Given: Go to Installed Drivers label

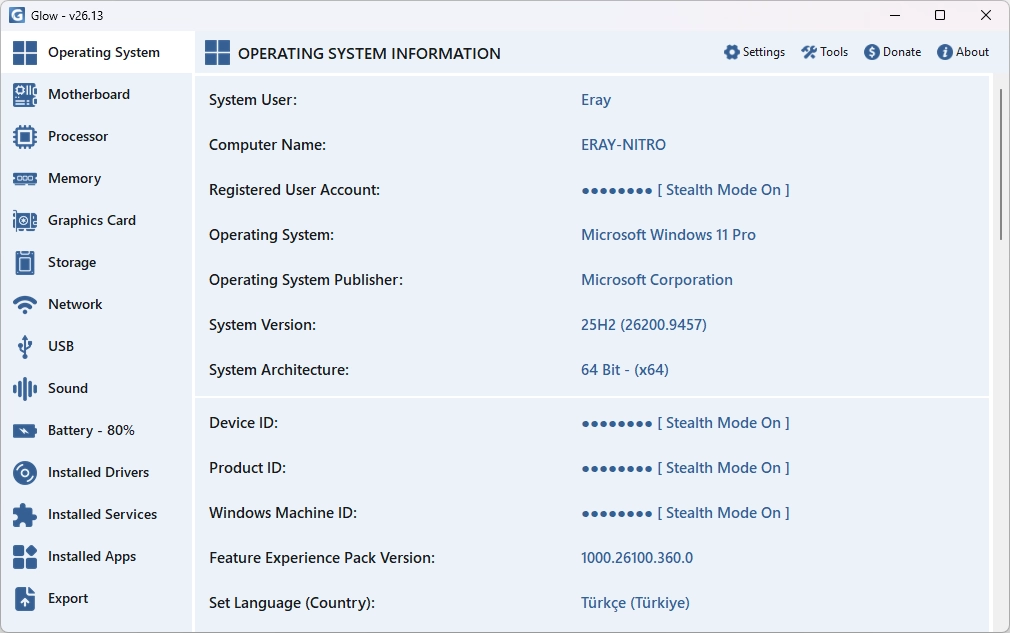Looking at the screenshot, I should [x=99, y=472].
